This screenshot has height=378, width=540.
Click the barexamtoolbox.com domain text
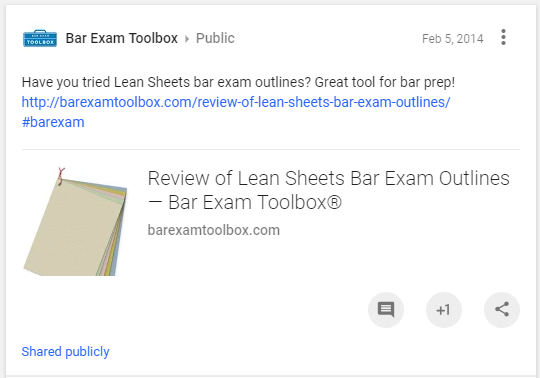click(214, 230)
